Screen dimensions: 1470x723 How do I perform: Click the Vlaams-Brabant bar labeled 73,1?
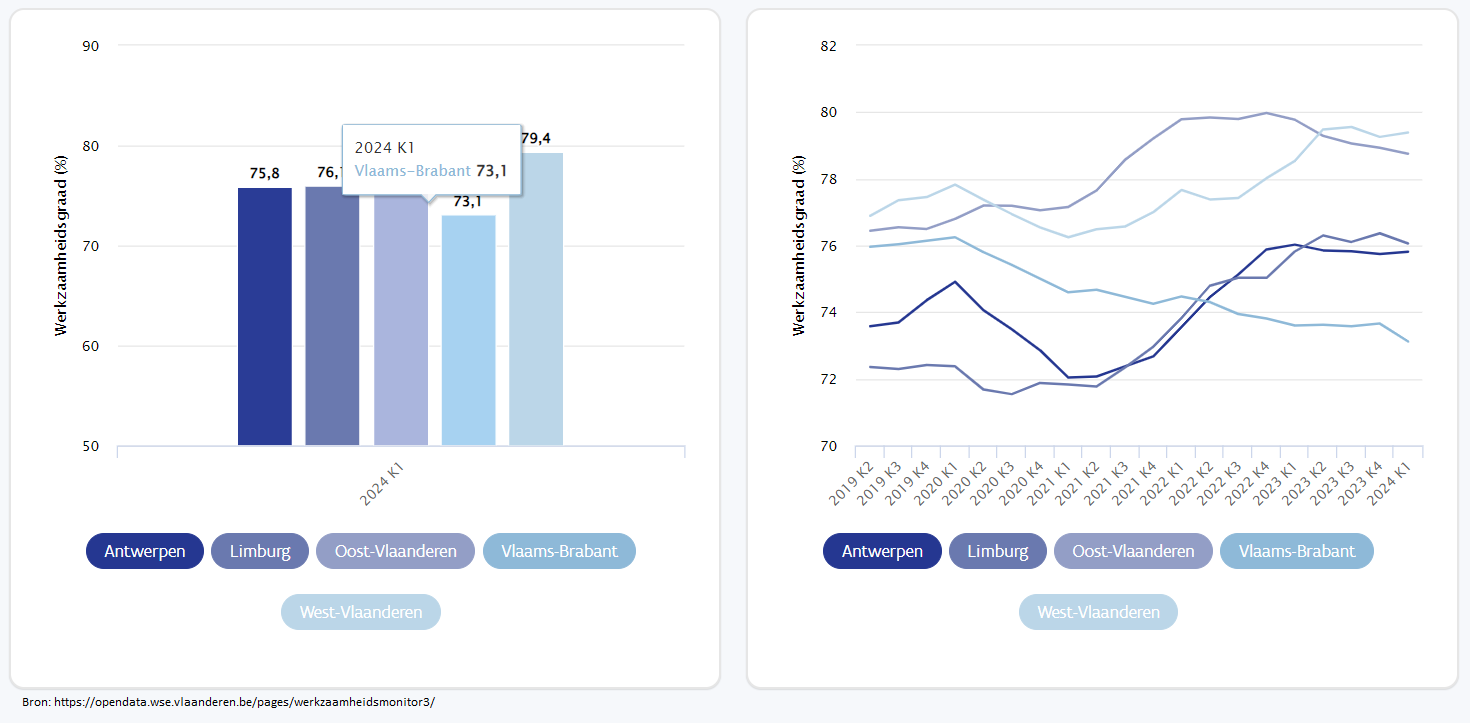468,330
